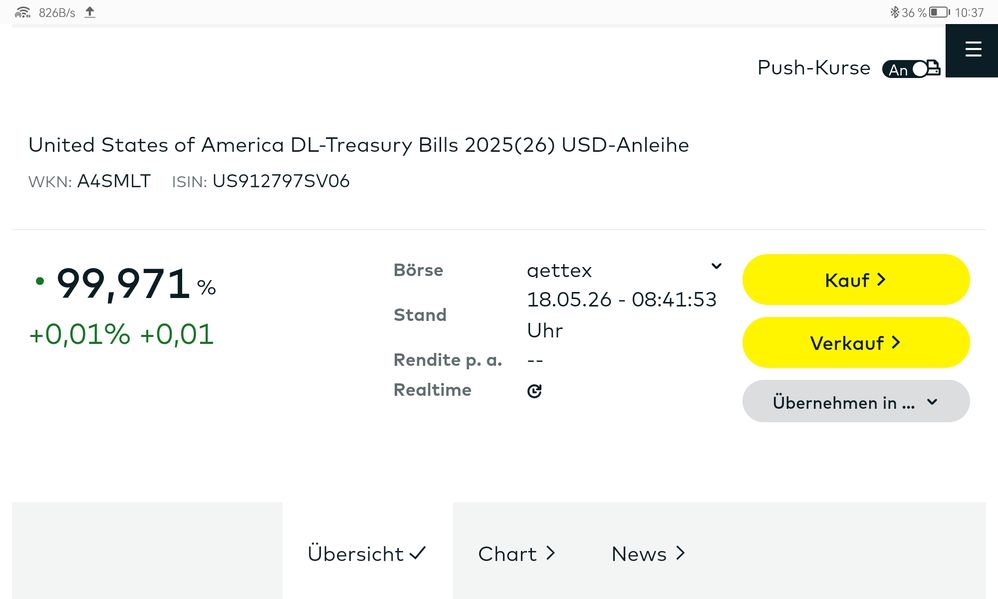Click the print icon beside Push-Kurse
Image resolution: width=998 pixels, height=599 pixels.
(x=933, y=67)
